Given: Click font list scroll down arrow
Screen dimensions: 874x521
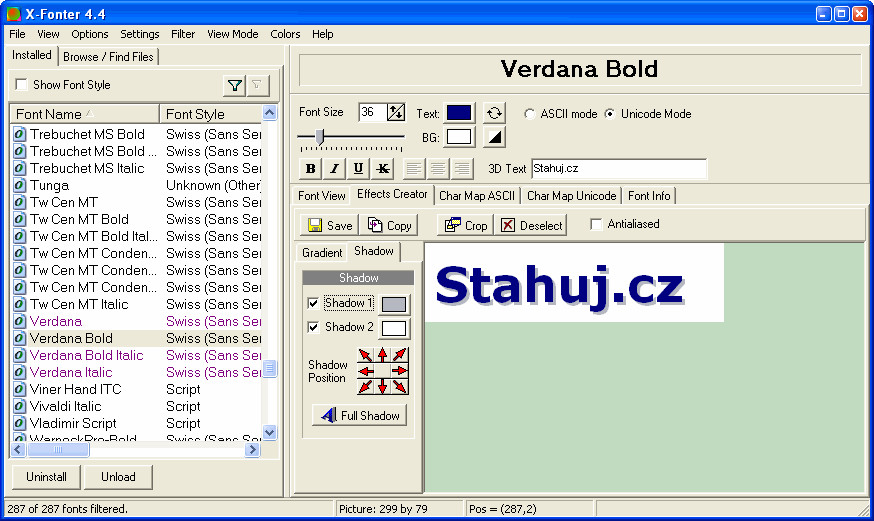Looking at the screenshot, I should tap(269, 432).
